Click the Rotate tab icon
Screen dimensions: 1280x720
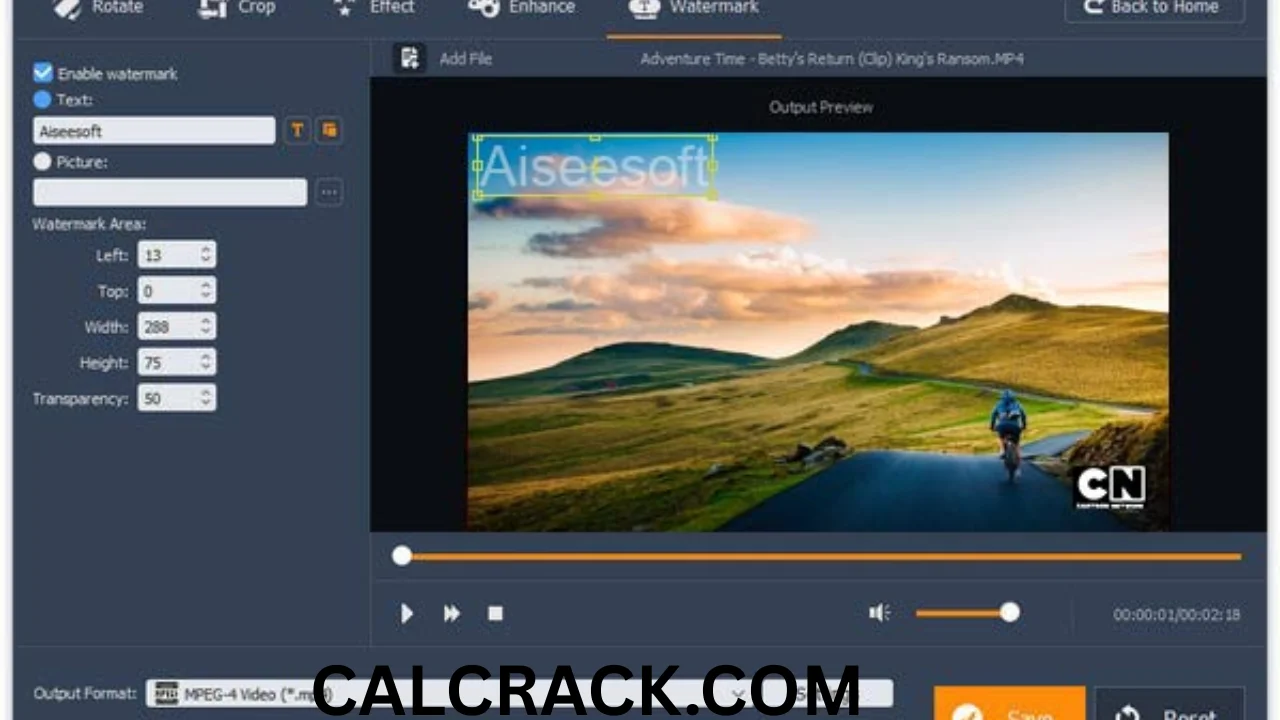(x=67, y=9)
